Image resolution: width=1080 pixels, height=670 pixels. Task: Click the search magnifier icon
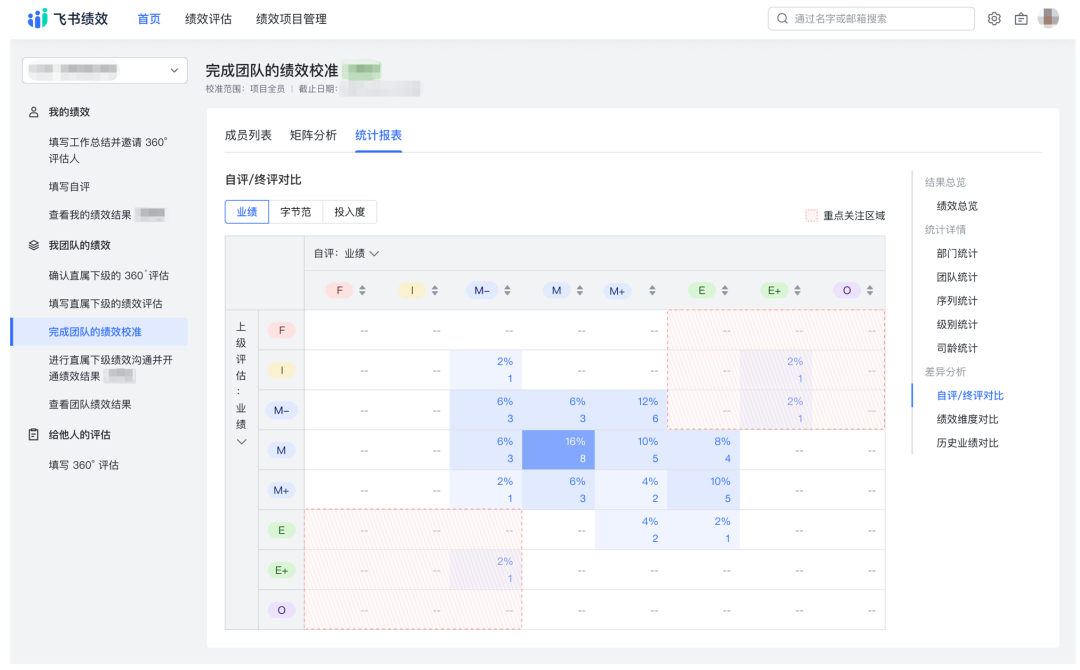[x=782, y=18]
